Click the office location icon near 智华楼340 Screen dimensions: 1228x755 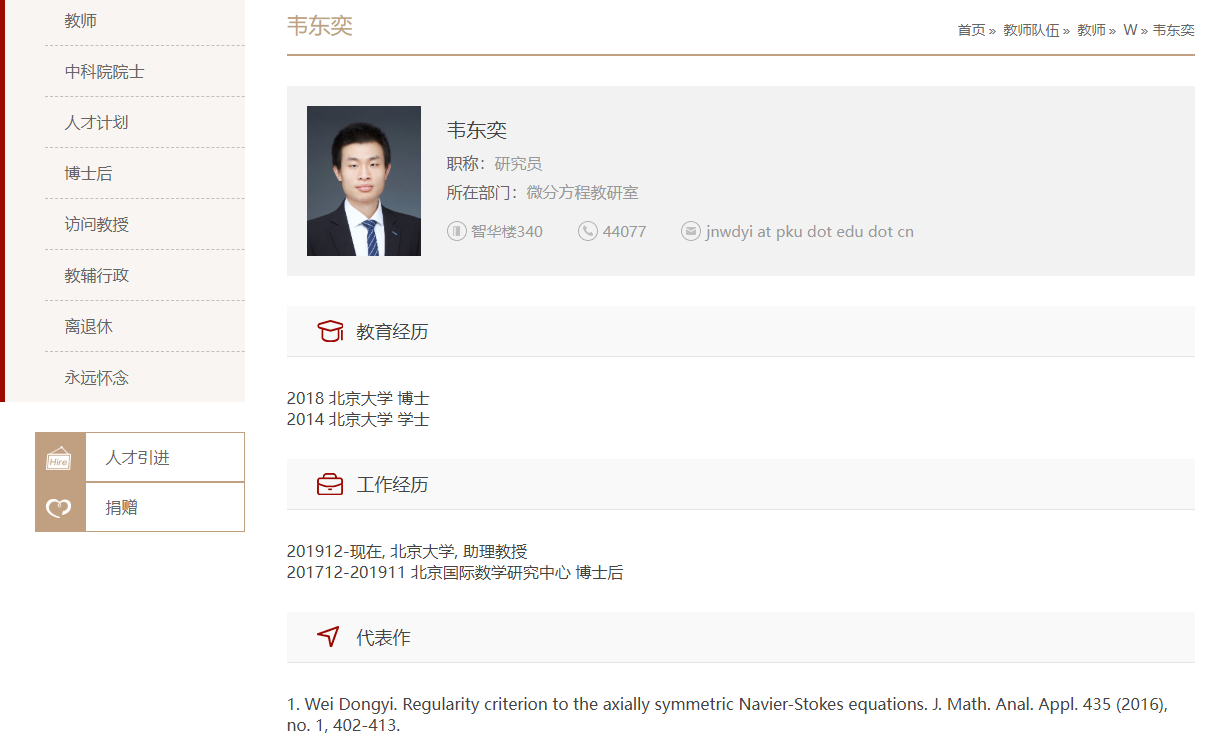(457, 232)
